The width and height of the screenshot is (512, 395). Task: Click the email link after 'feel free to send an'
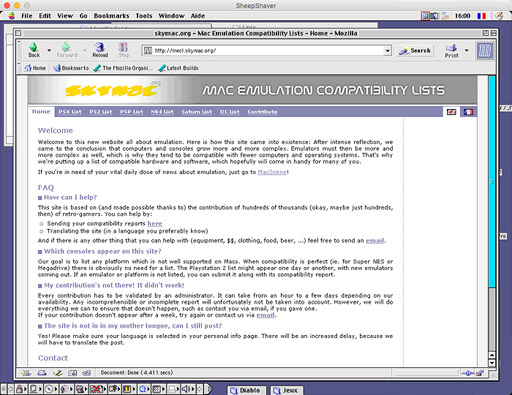[375, 241]
